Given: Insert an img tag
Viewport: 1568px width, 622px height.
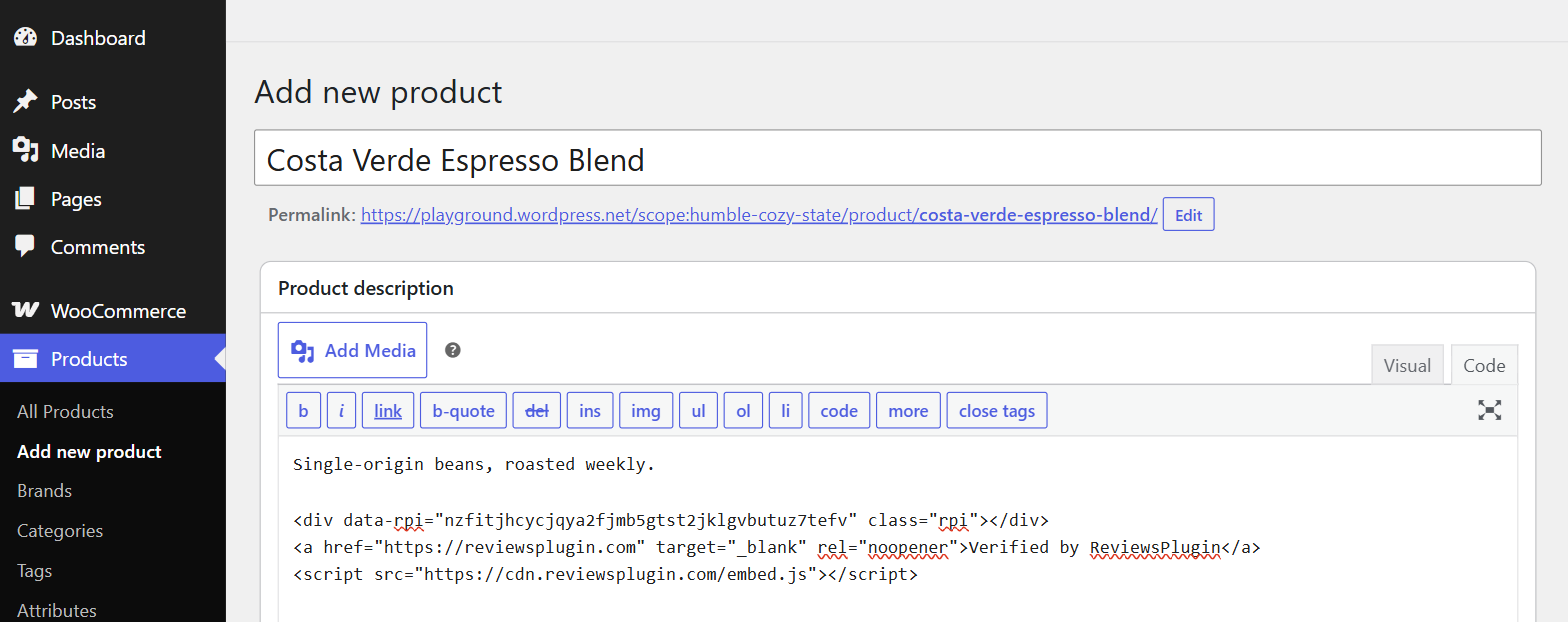Looking at the screenshot, I should (646, 410).
